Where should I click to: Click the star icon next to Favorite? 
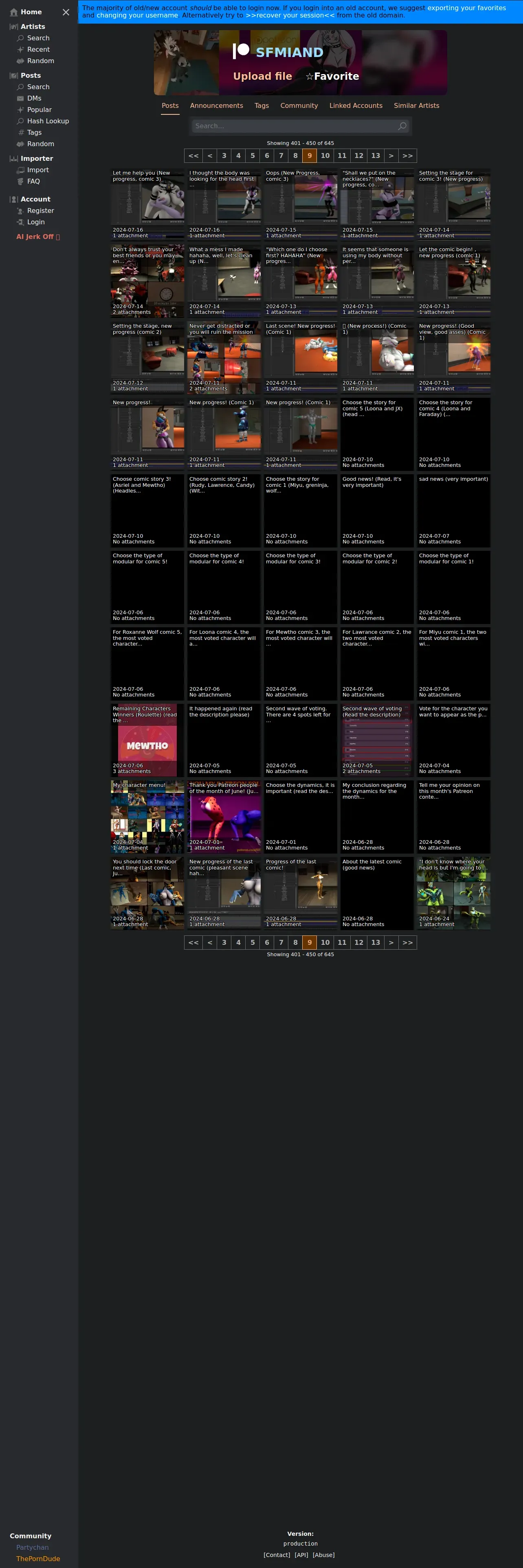click(x=309, y=76)
